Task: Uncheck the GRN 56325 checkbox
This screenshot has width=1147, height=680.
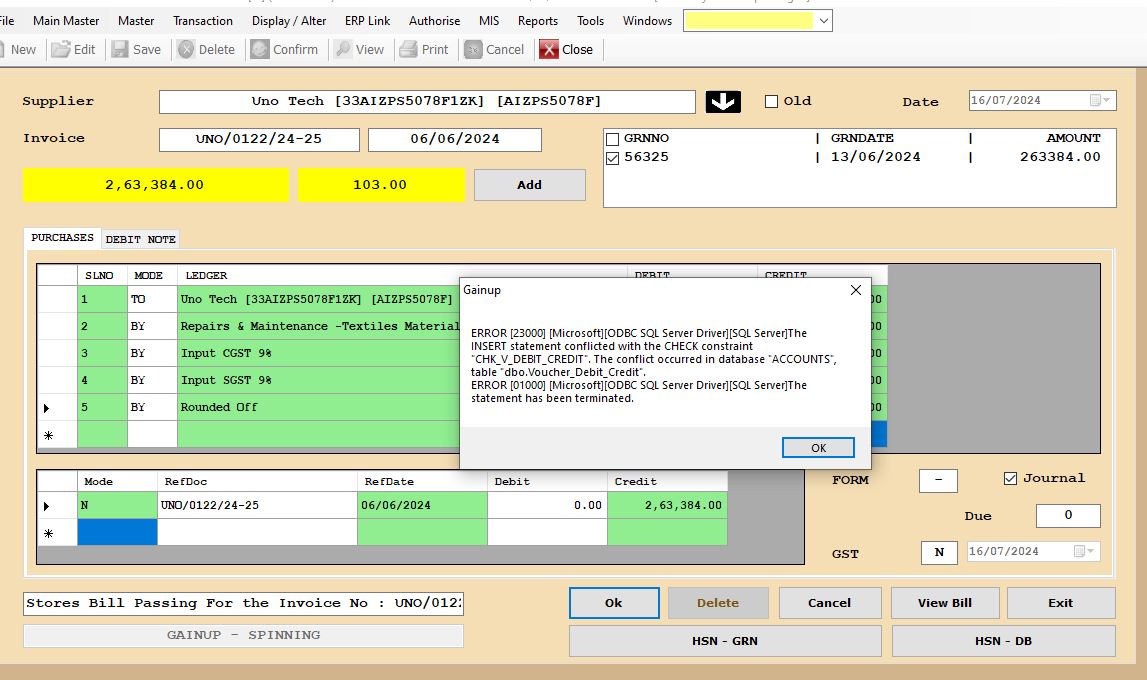Action: click(x=613, y=157)
